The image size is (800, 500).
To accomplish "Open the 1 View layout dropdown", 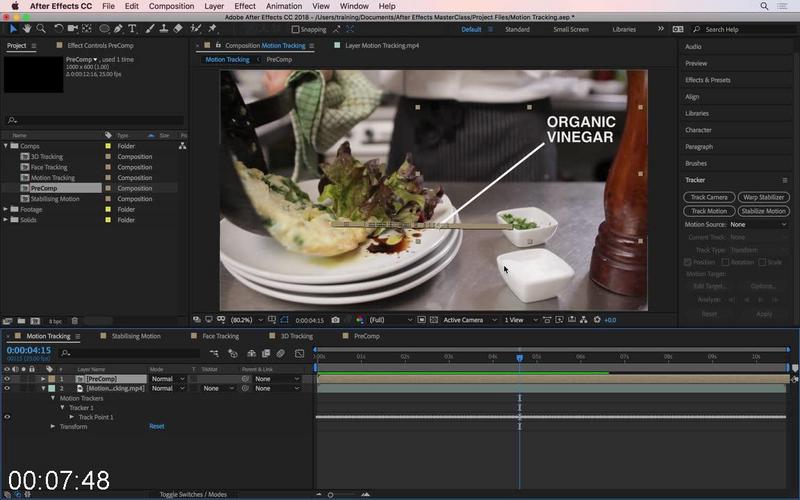I will tap(521, 320).
